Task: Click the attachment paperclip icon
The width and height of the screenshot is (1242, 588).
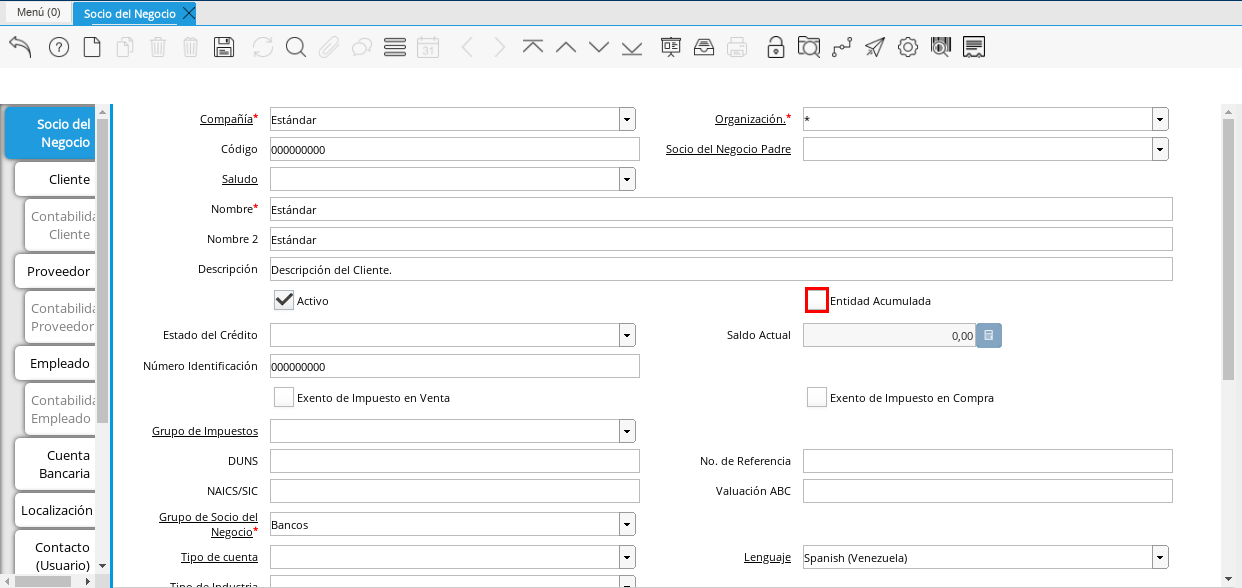Action: [329, 47]
